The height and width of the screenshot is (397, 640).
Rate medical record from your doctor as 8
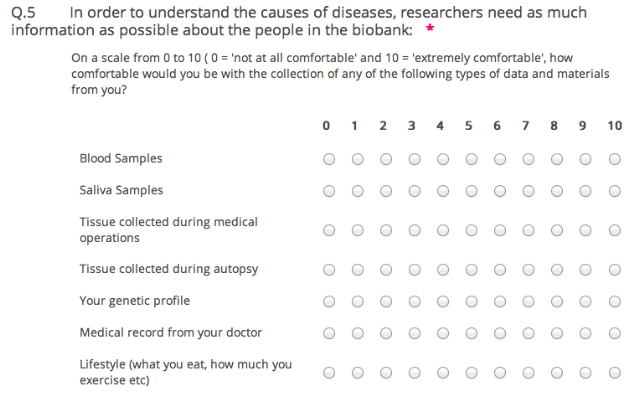(x=557, y=333)
